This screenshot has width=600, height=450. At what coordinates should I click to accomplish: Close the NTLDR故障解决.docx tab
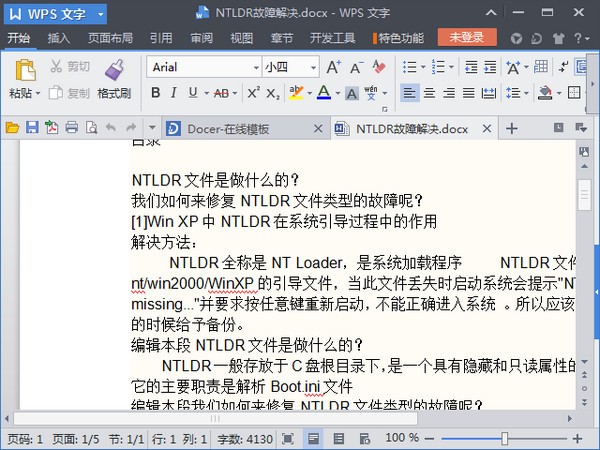[487, 128]
